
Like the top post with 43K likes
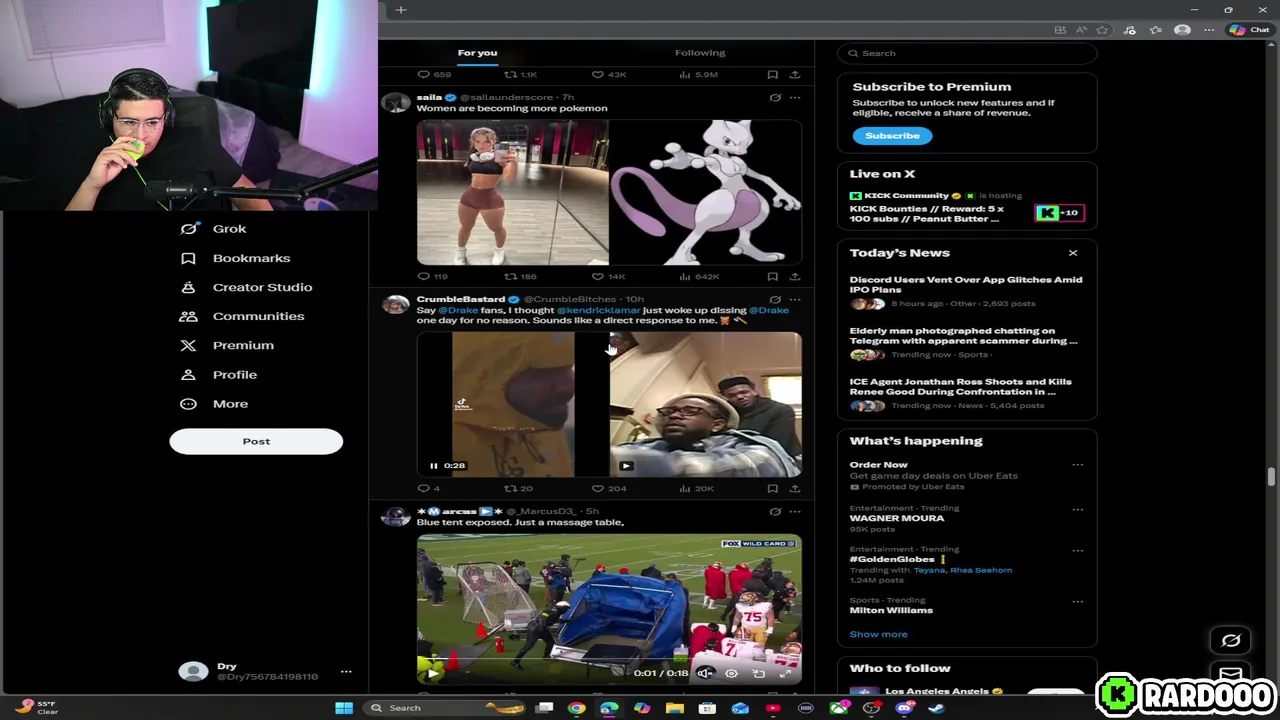[x=608, y=74]
